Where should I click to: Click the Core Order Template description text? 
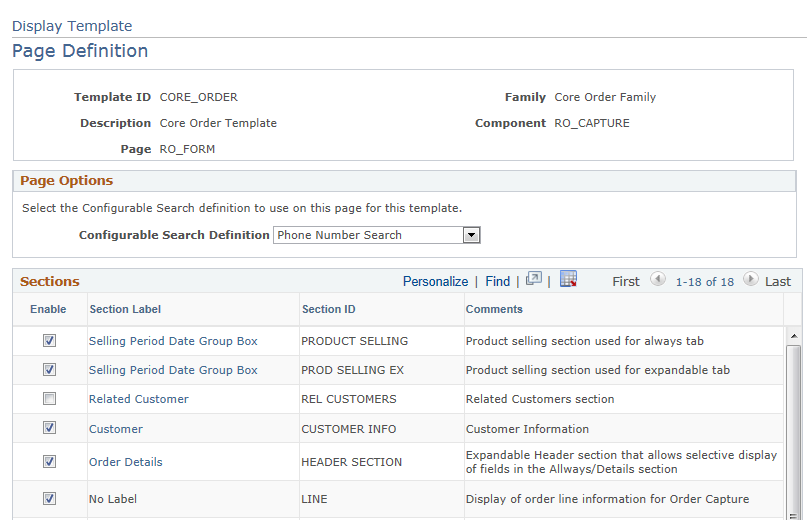(x=218, y=123)
